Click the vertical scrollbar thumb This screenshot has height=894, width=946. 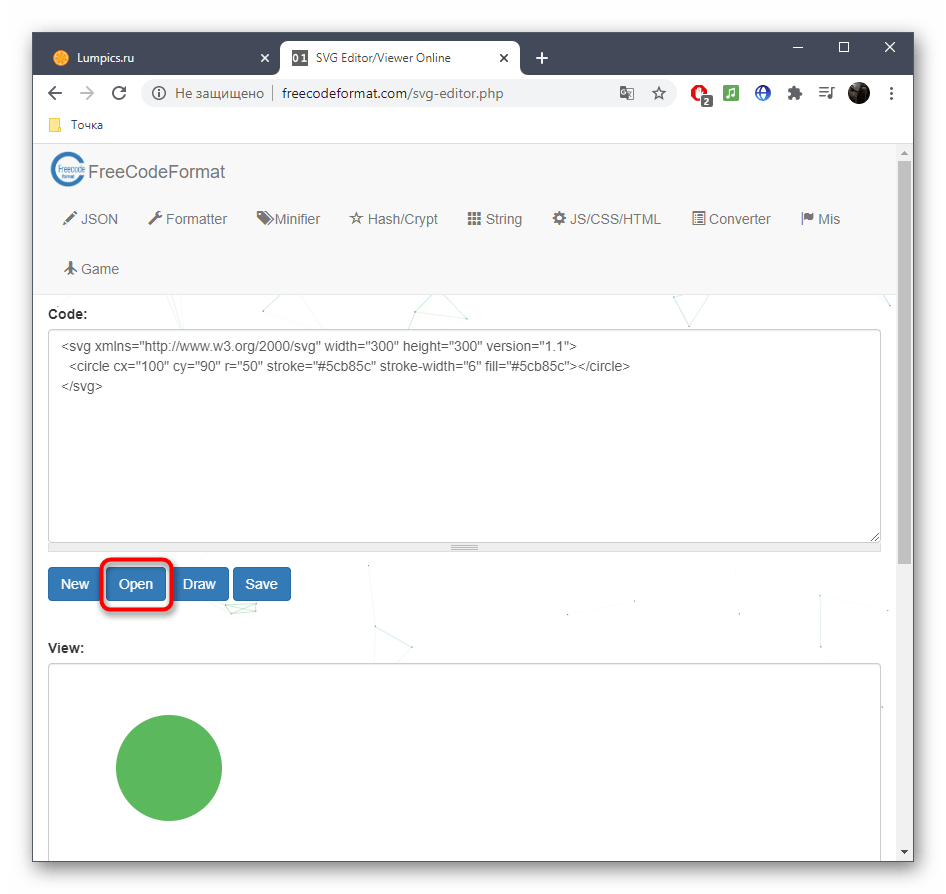(904, 362)
